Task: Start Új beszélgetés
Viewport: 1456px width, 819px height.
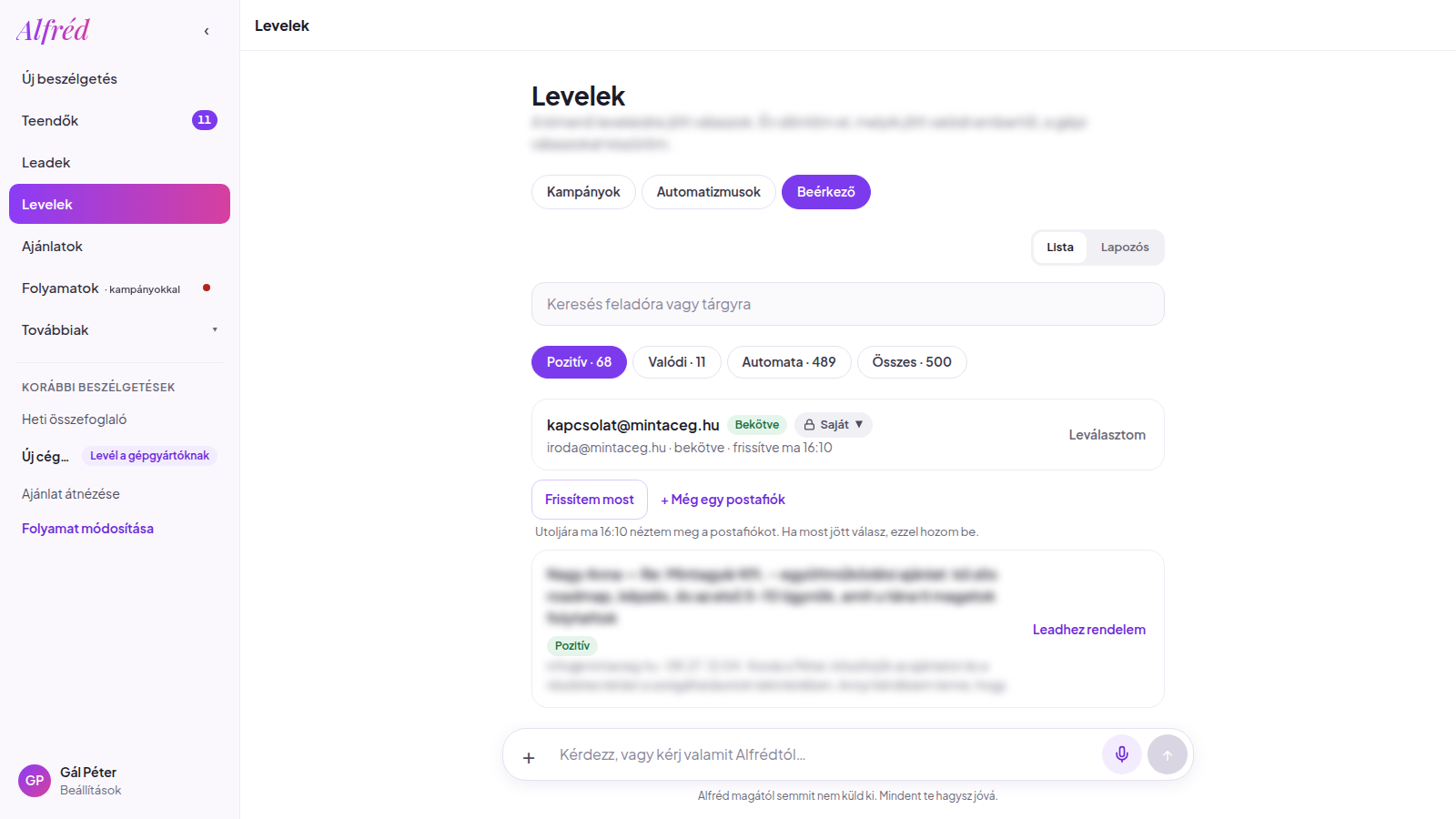Action: pyautogui.click(x=119, y=78)
